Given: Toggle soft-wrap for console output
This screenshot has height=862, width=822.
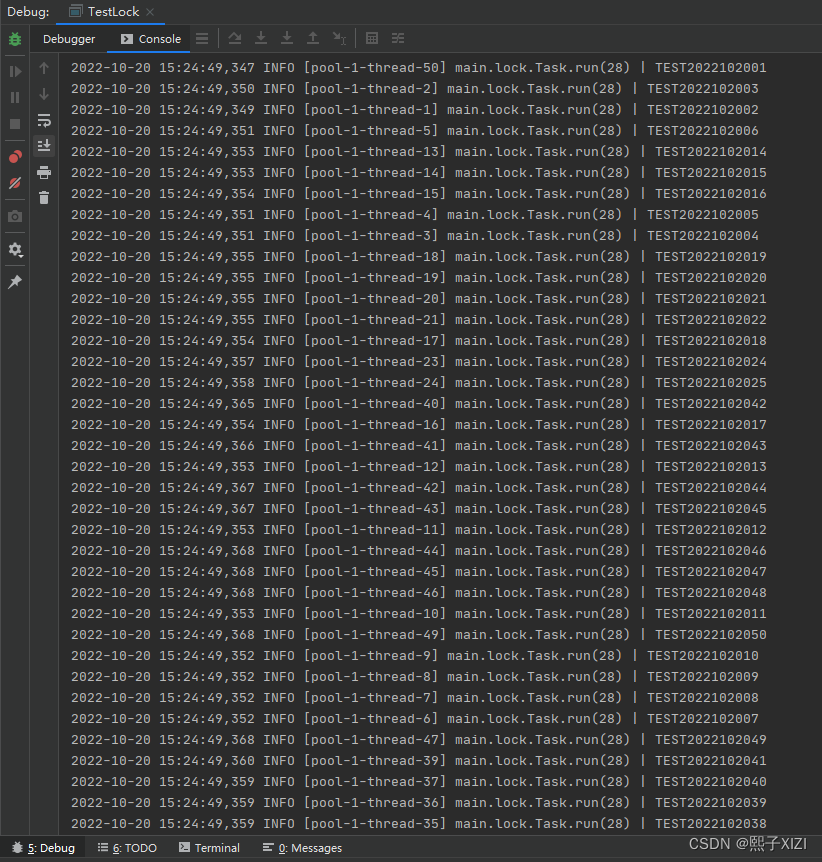Looking at the screenshot, I should 44,120.
